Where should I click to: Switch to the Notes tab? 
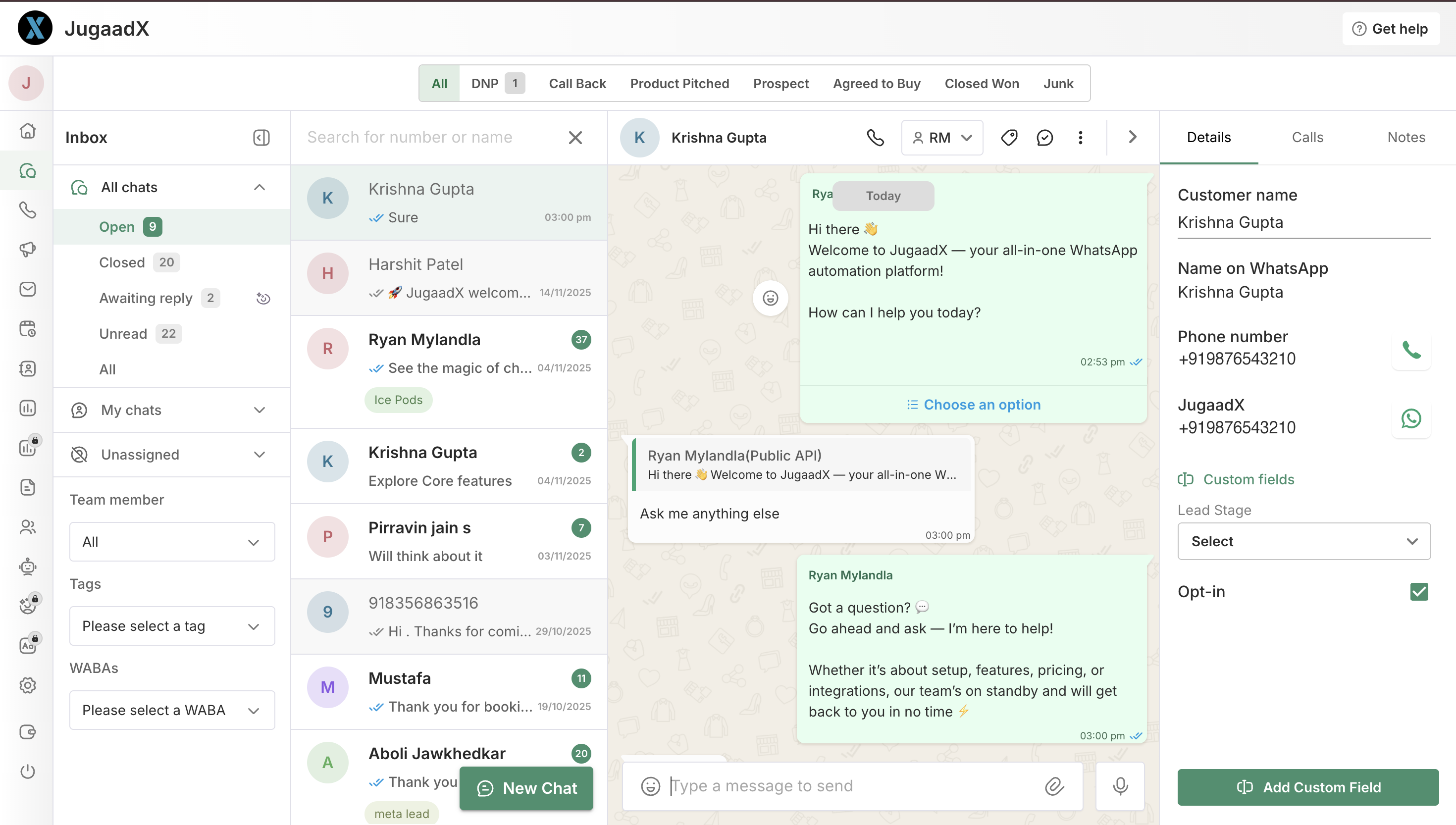[1405, 137]
